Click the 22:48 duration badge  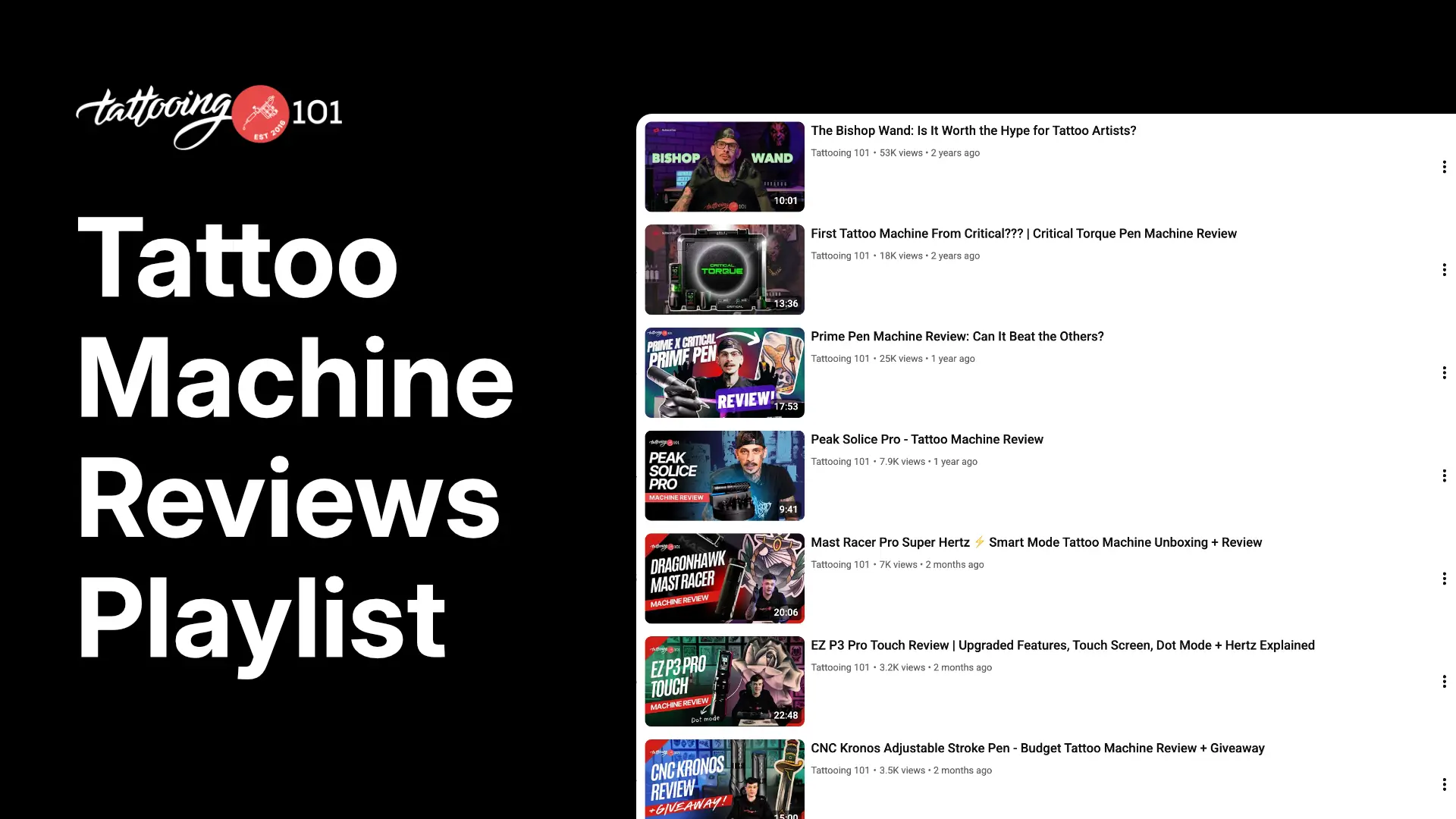click(786, 715)
